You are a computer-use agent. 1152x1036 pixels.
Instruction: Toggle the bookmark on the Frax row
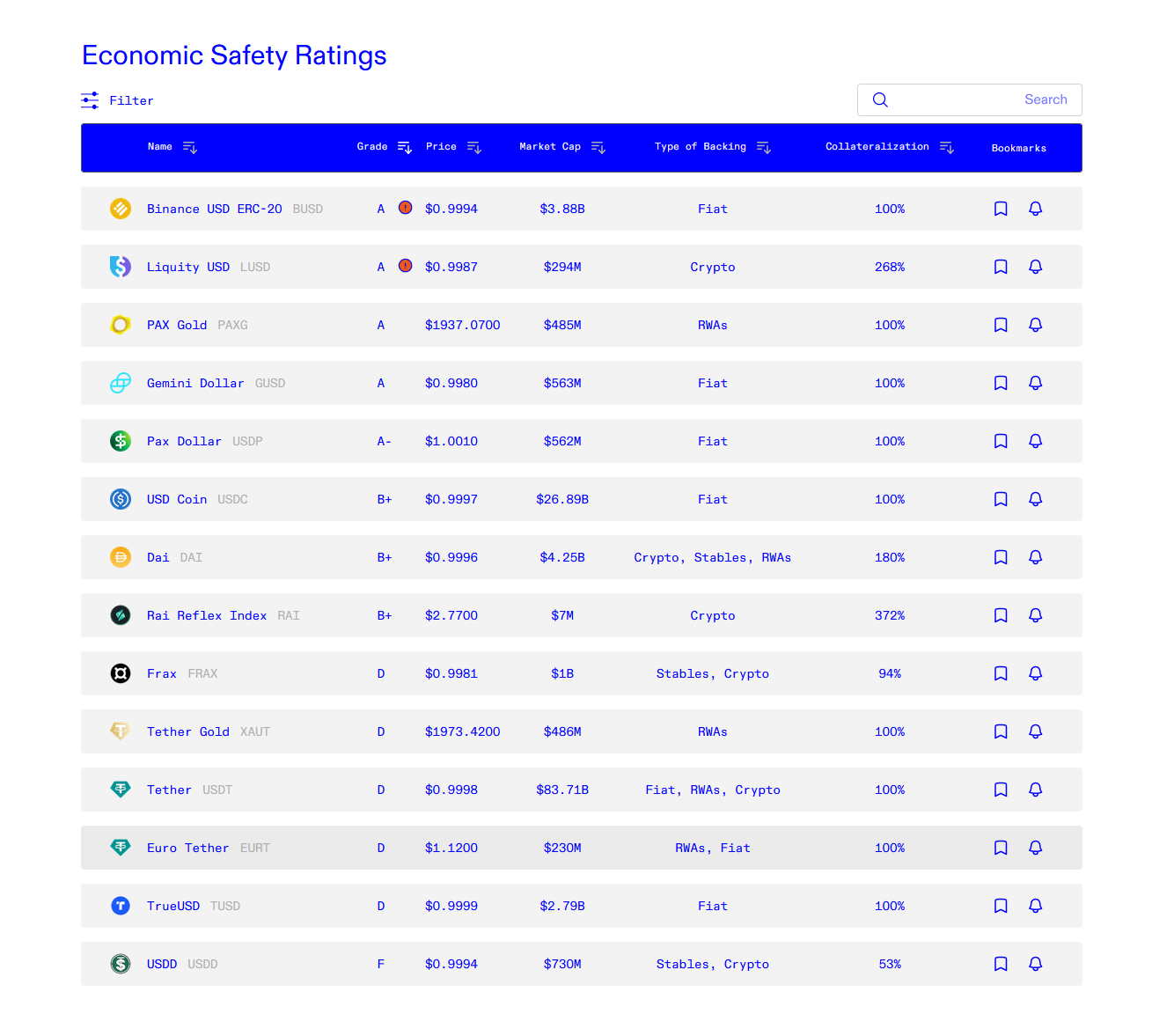click(x=1000, y=673)
